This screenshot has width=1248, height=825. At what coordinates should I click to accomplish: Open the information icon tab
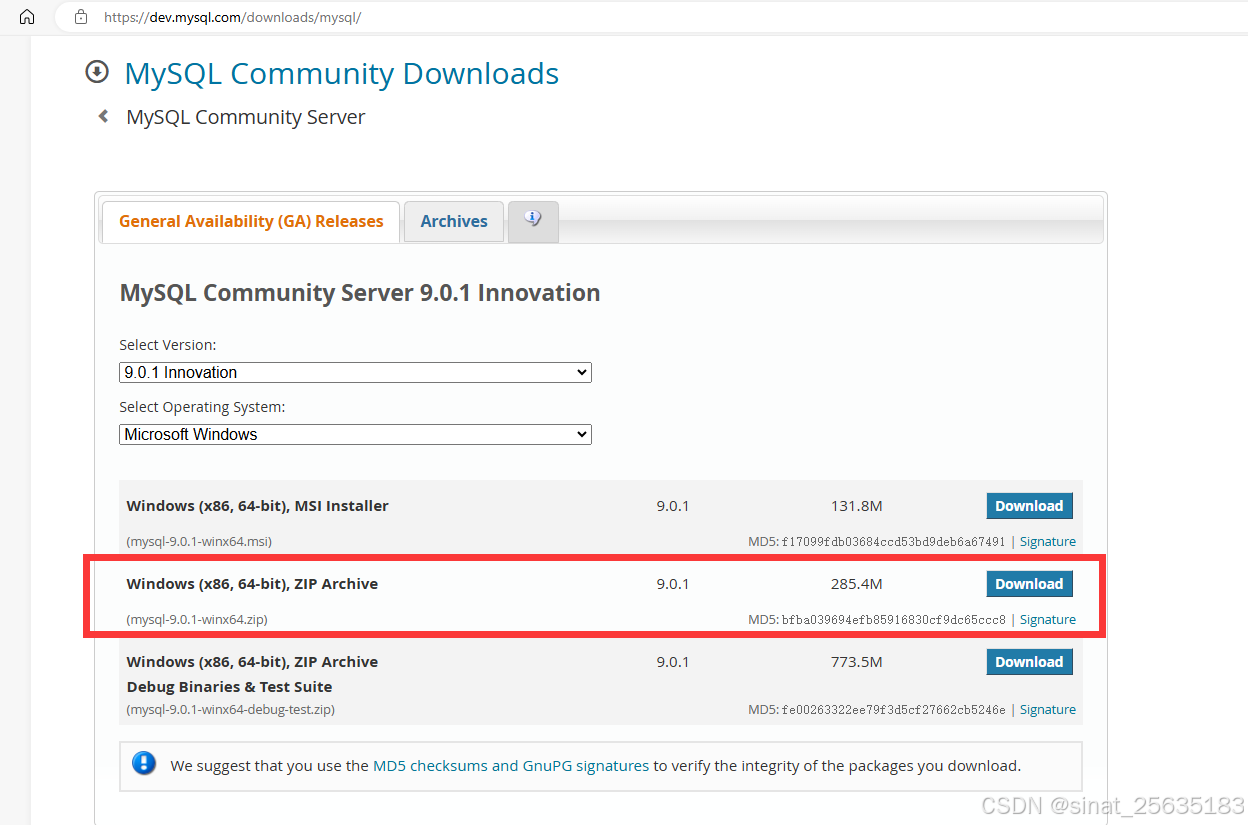click(x=533, y=220)
